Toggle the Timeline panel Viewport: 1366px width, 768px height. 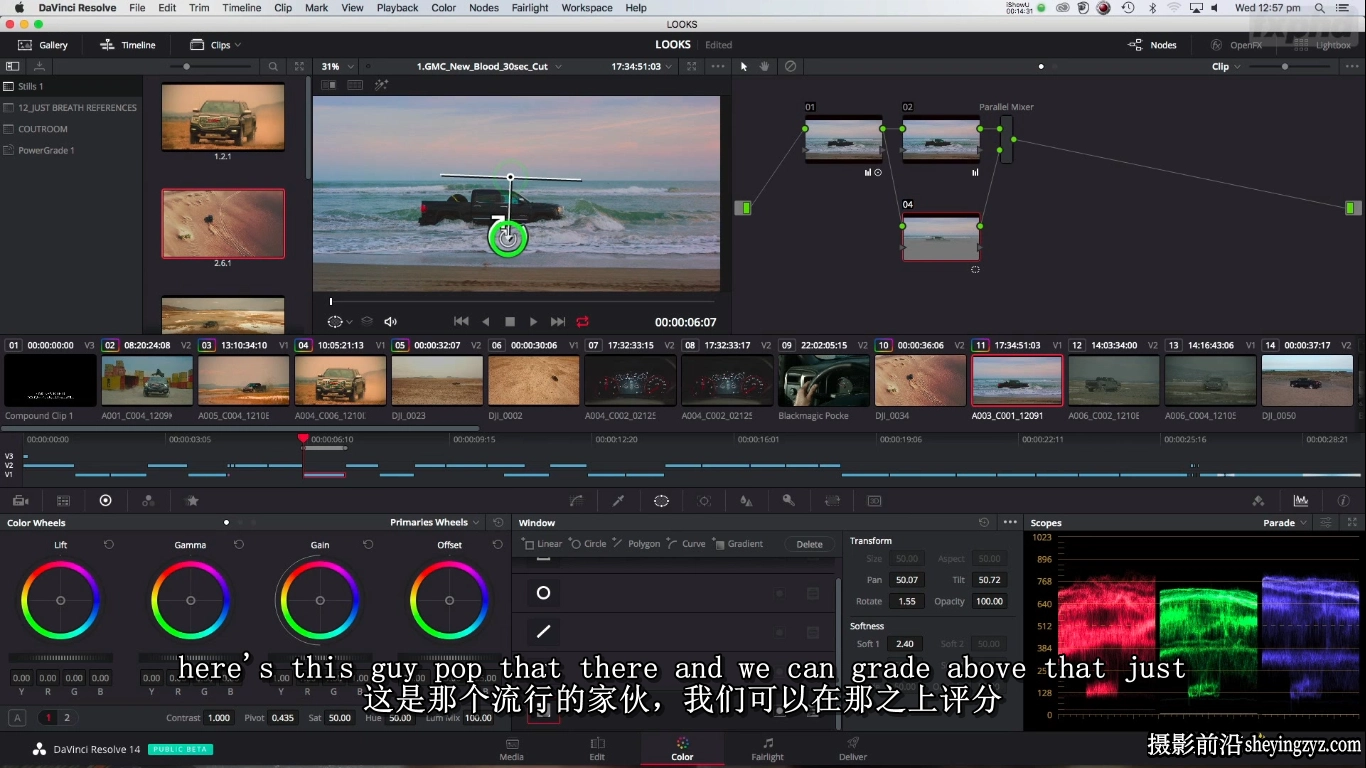(128, 45)
